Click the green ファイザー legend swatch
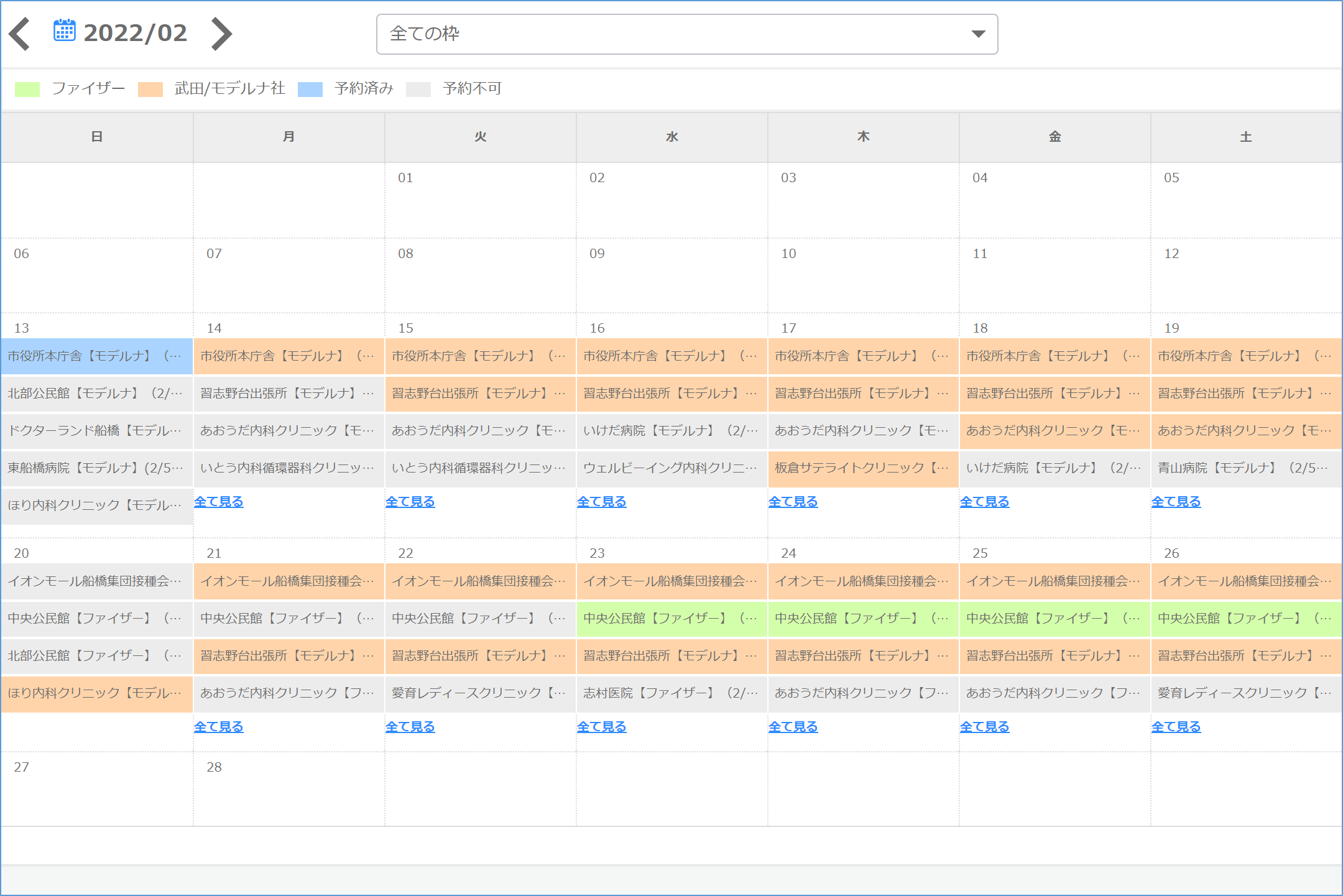Image resolution: width=1343 pixels, height=896 pixels. (27, 90)
